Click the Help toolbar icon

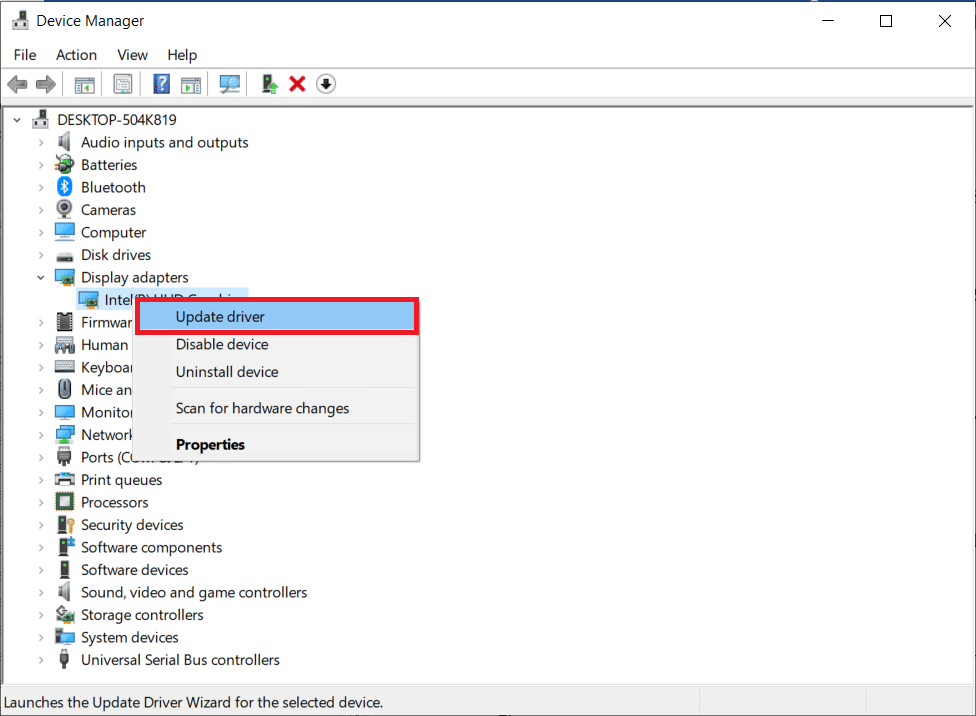tap(161, 84)
